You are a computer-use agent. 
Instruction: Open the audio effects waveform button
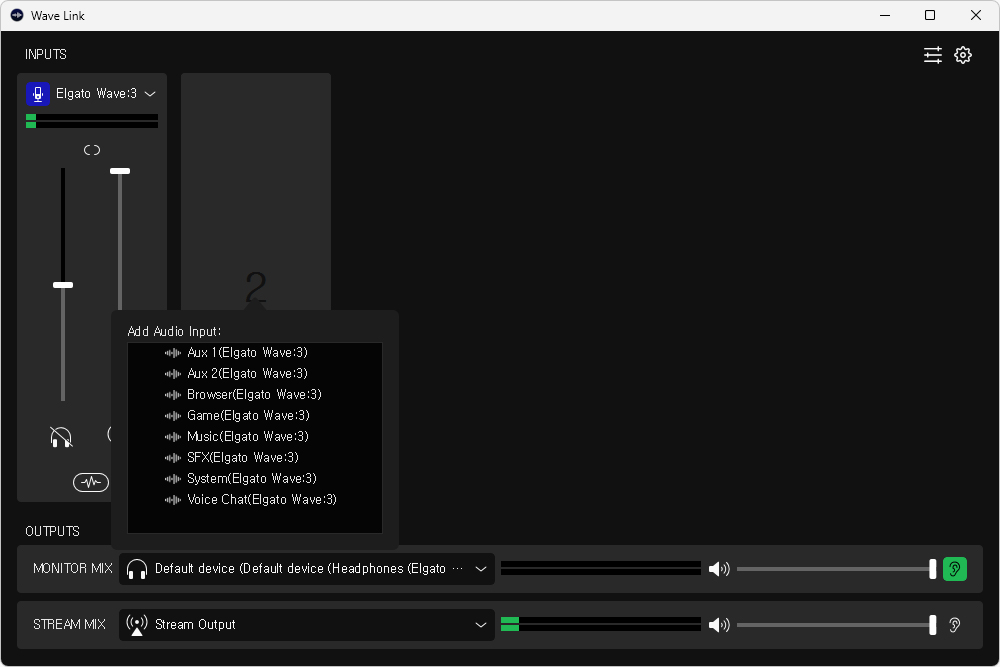[x=91, y=482]
